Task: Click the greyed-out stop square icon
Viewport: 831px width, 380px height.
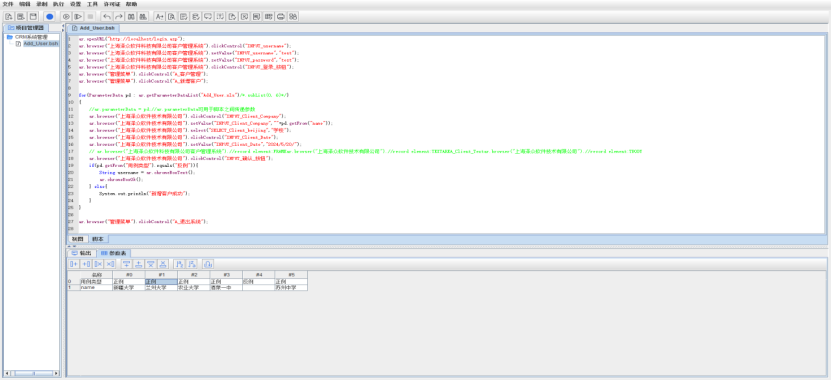Action: coord(90,16)
